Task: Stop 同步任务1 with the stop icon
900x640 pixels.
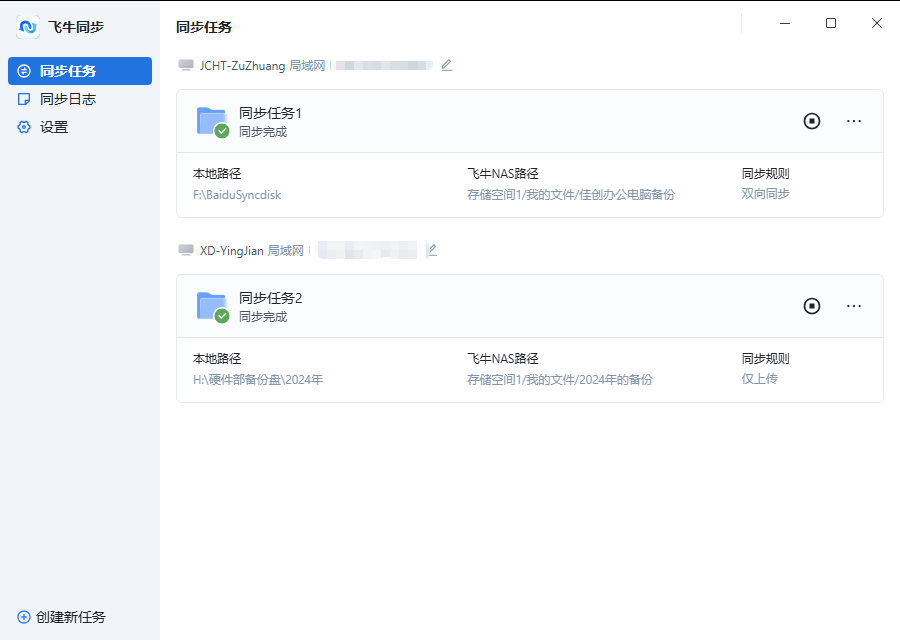Action: point(812,121)
